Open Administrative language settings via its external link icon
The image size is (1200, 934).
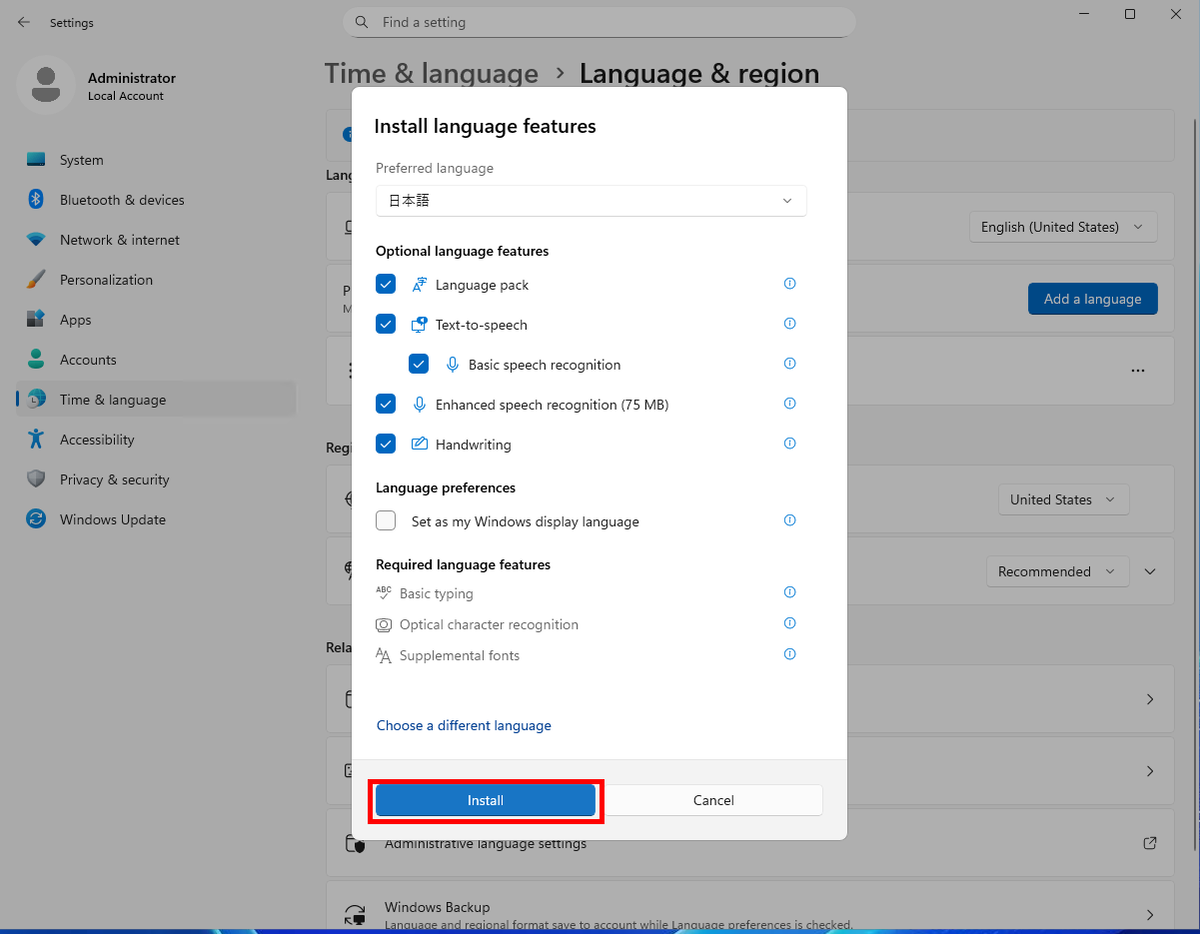(x=1149, y=843)
